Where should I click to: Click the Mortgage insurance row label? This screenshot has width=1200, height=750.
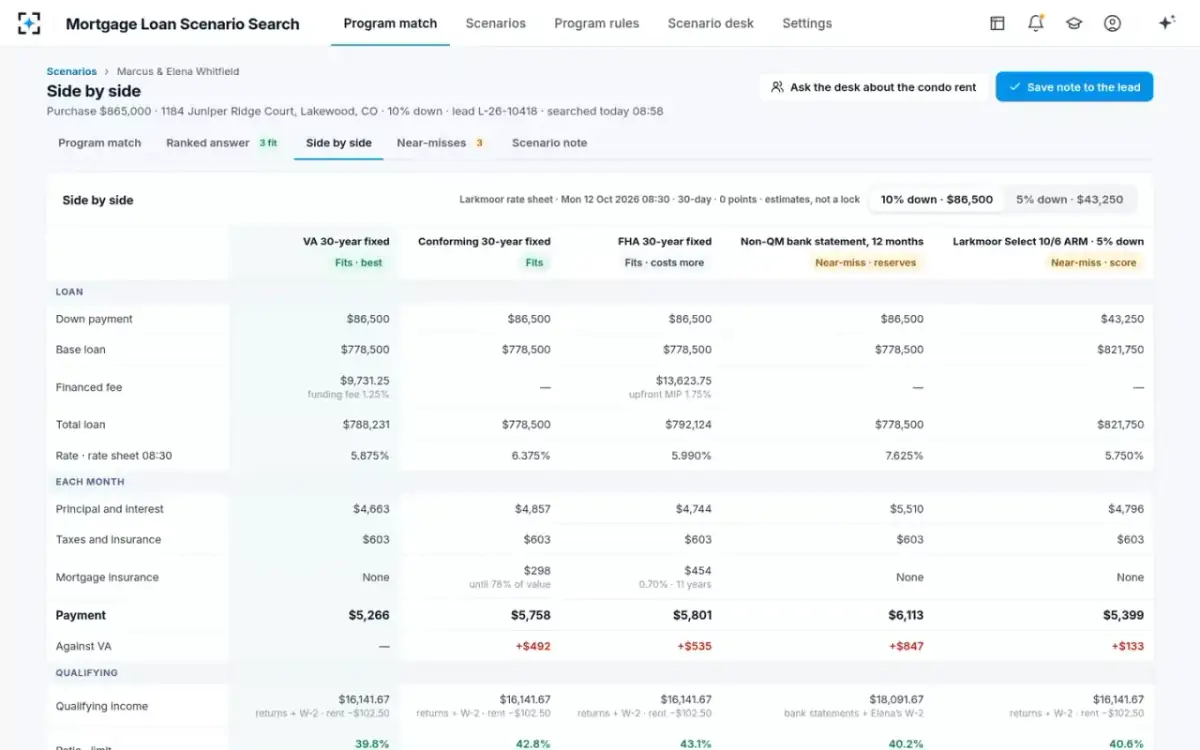[107, 578]
